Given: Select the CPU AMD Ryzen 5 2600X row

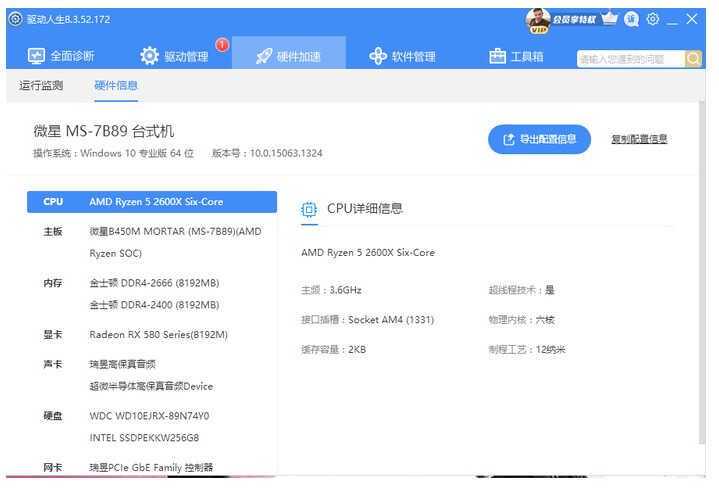Looking at the screenshot, I should tap(152, 202).
